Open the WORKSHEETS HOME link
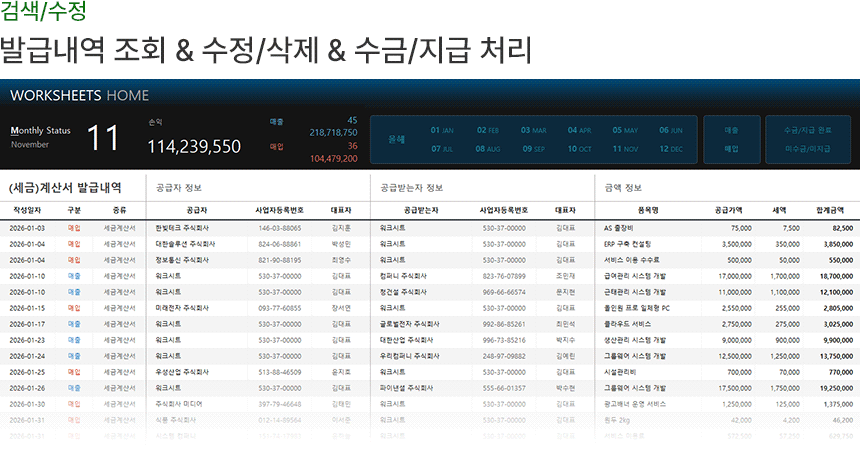 [79, 95]
